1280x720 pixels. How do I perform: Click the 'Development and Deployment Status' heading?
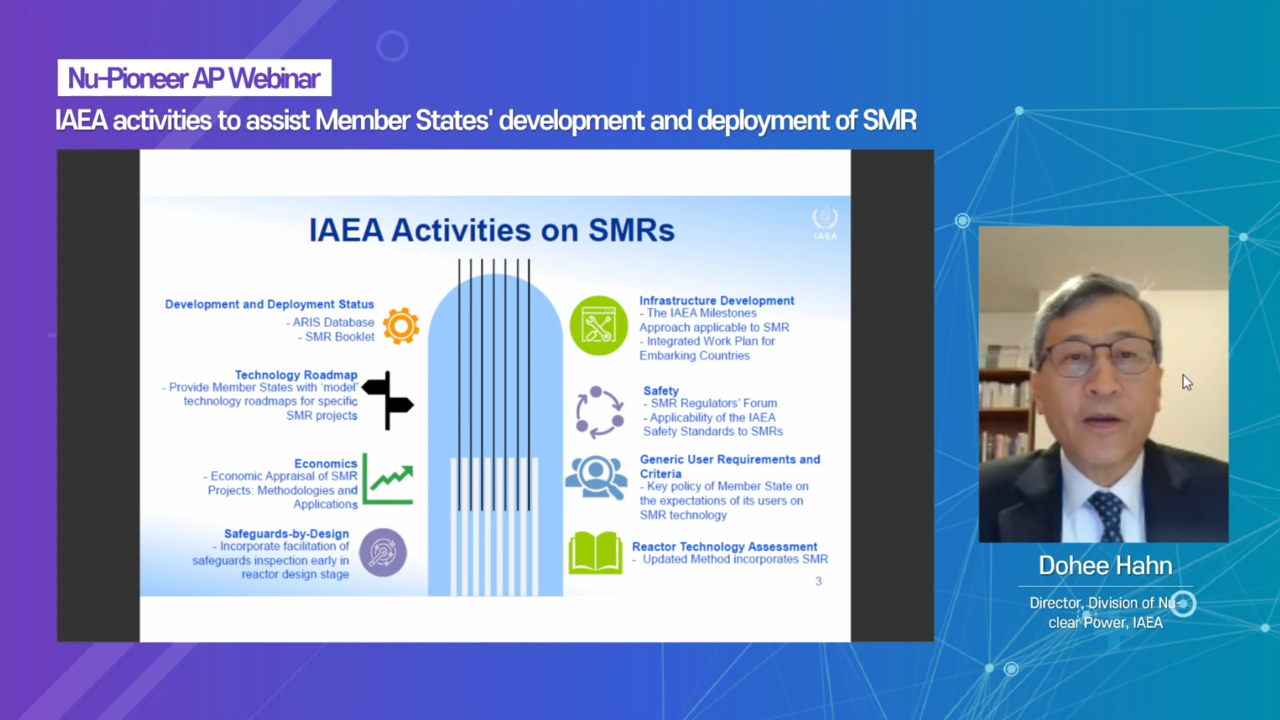click(x=270, y=304)
